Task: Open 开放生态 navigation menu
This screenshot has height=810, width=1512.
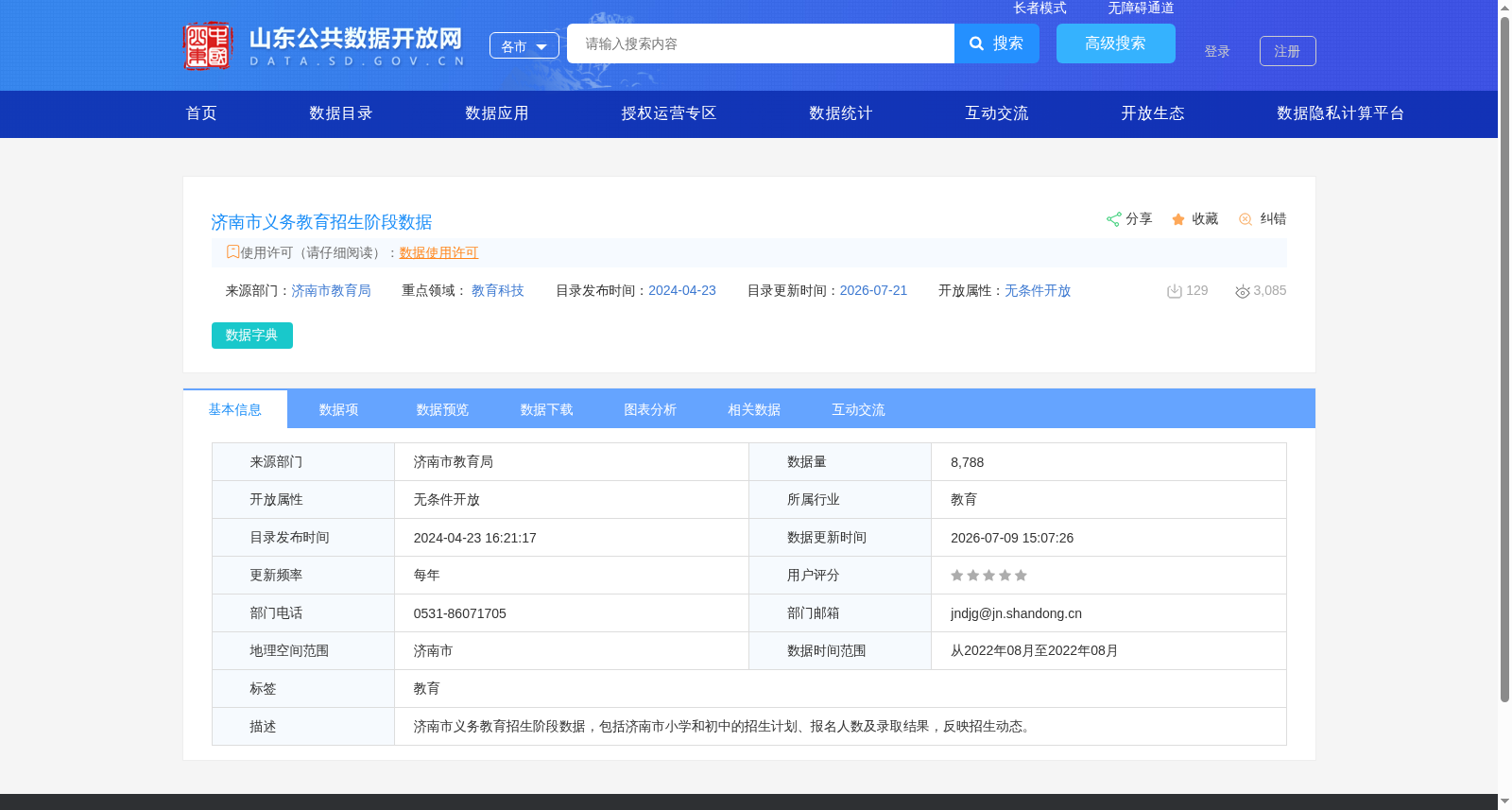Action: coord(1153,113)
